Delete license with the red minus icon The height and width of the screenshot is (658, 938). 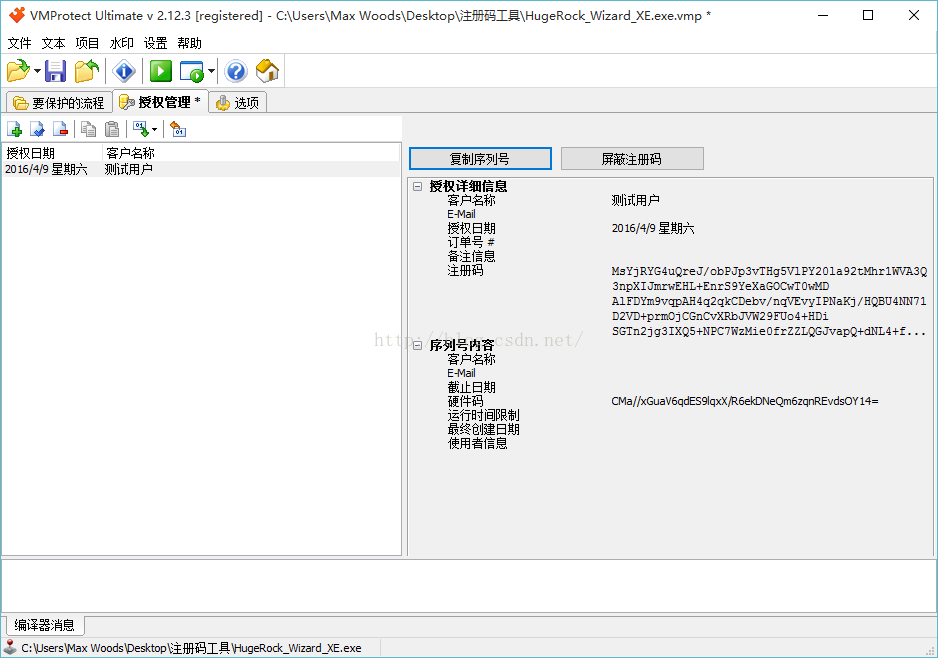pyautogui.click(x=60, y=129)
